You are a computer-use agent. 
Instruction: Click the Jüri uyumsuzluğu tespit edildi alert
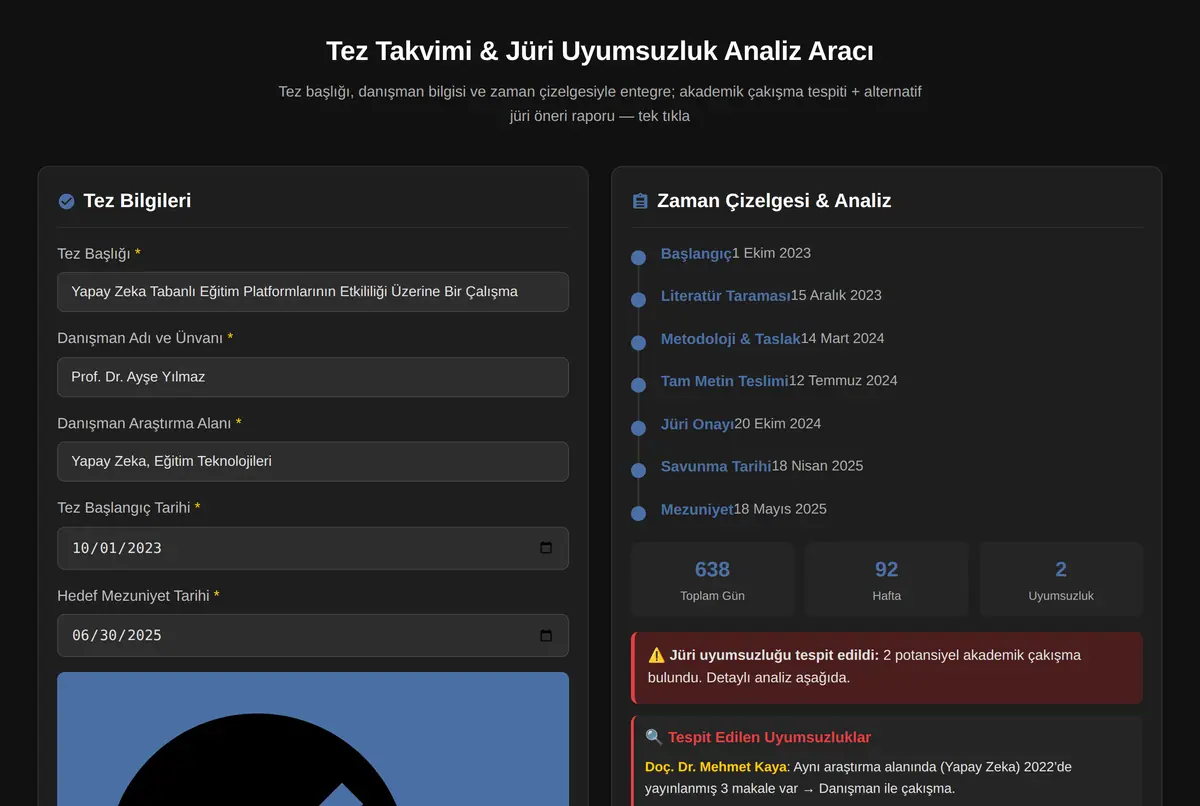887,667
